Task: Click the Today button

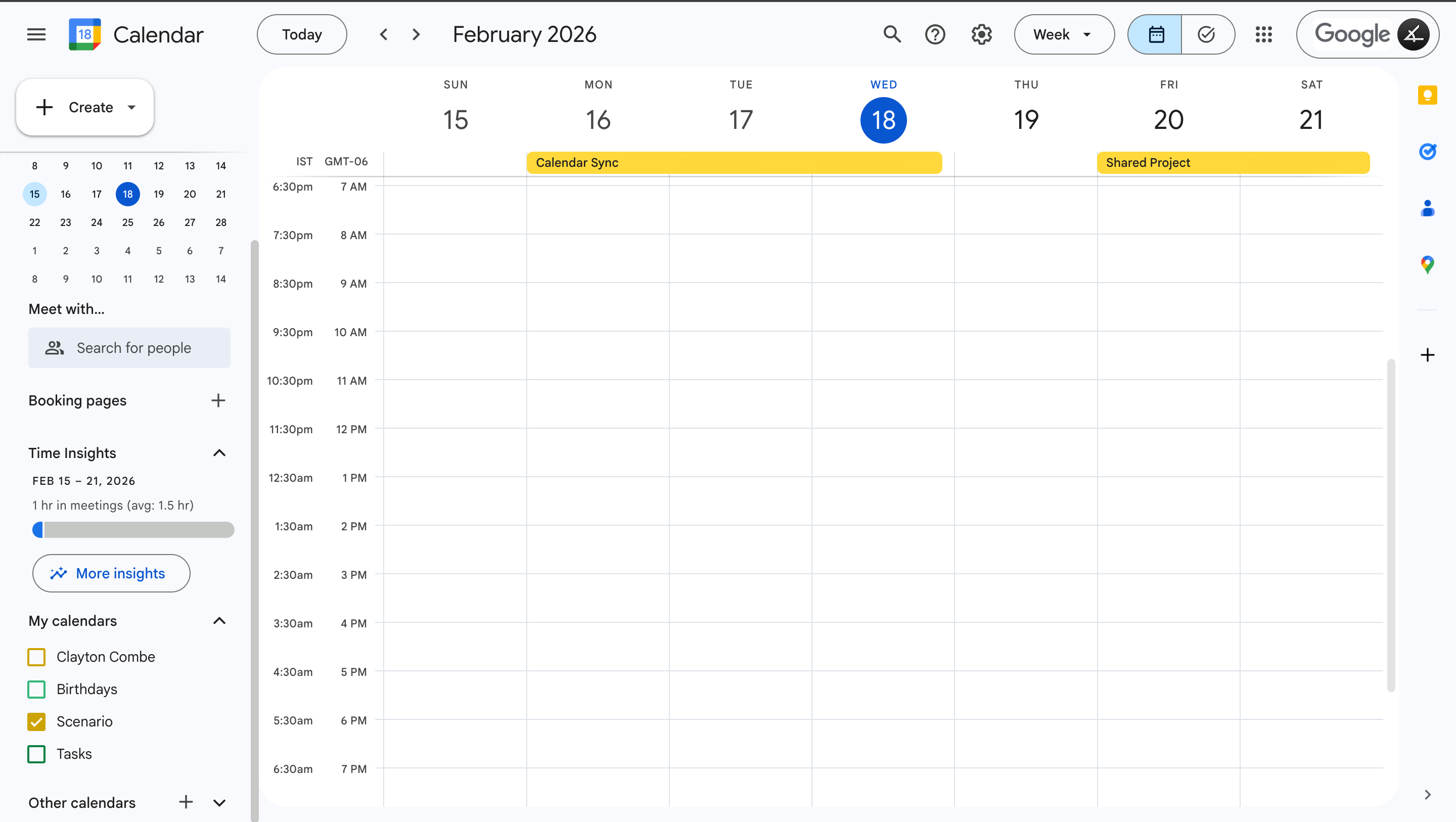Action: tap(302, 34)
